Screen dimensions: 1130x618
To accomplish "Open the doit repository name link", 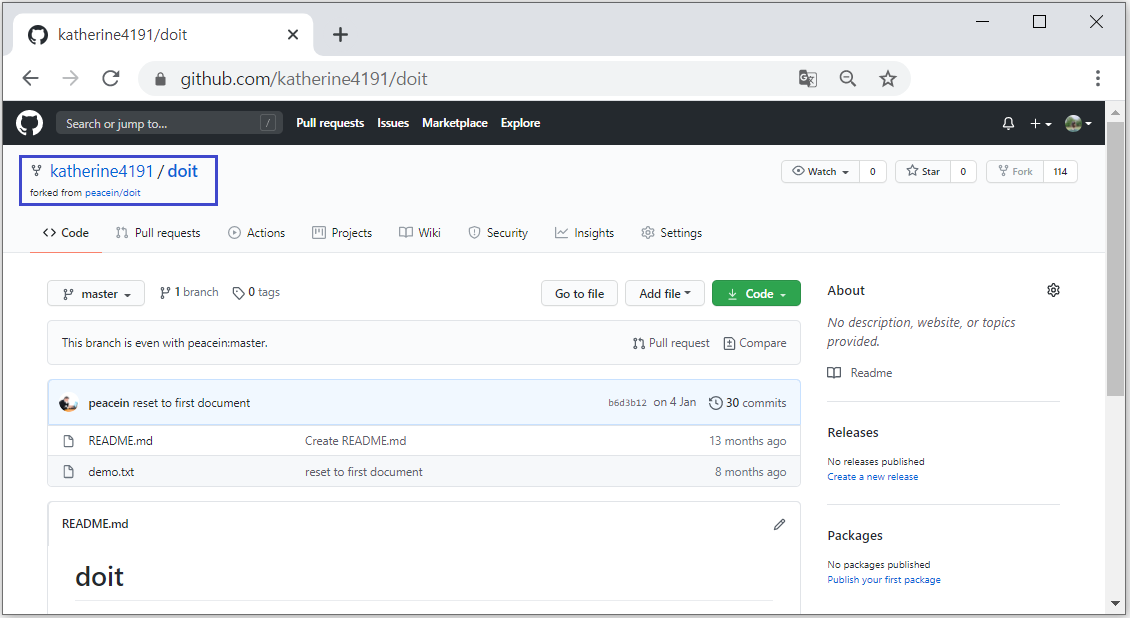I will (x=182, y=171).
